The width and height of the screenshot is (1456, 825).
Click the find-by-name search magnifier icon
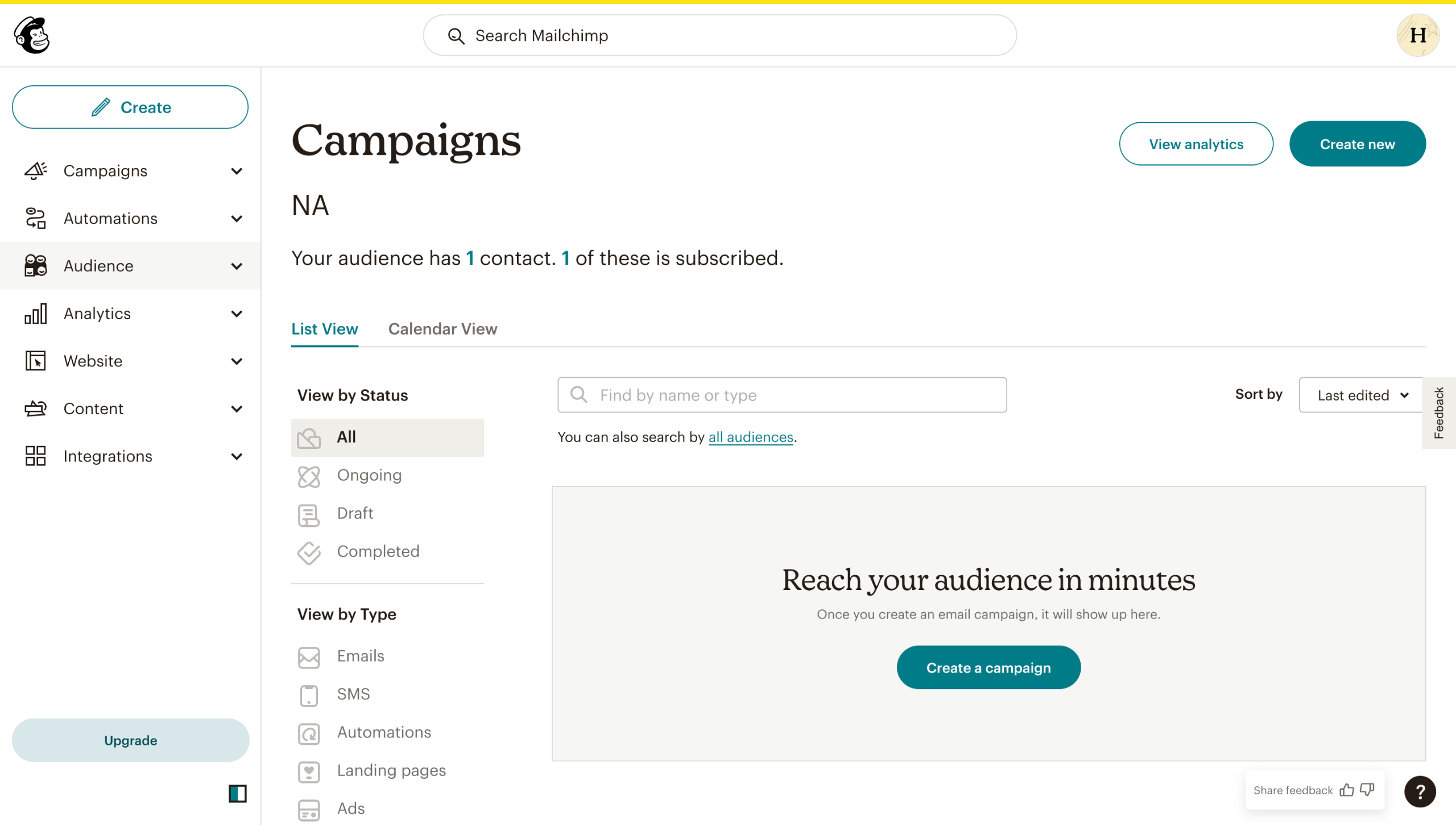(578, 394)
